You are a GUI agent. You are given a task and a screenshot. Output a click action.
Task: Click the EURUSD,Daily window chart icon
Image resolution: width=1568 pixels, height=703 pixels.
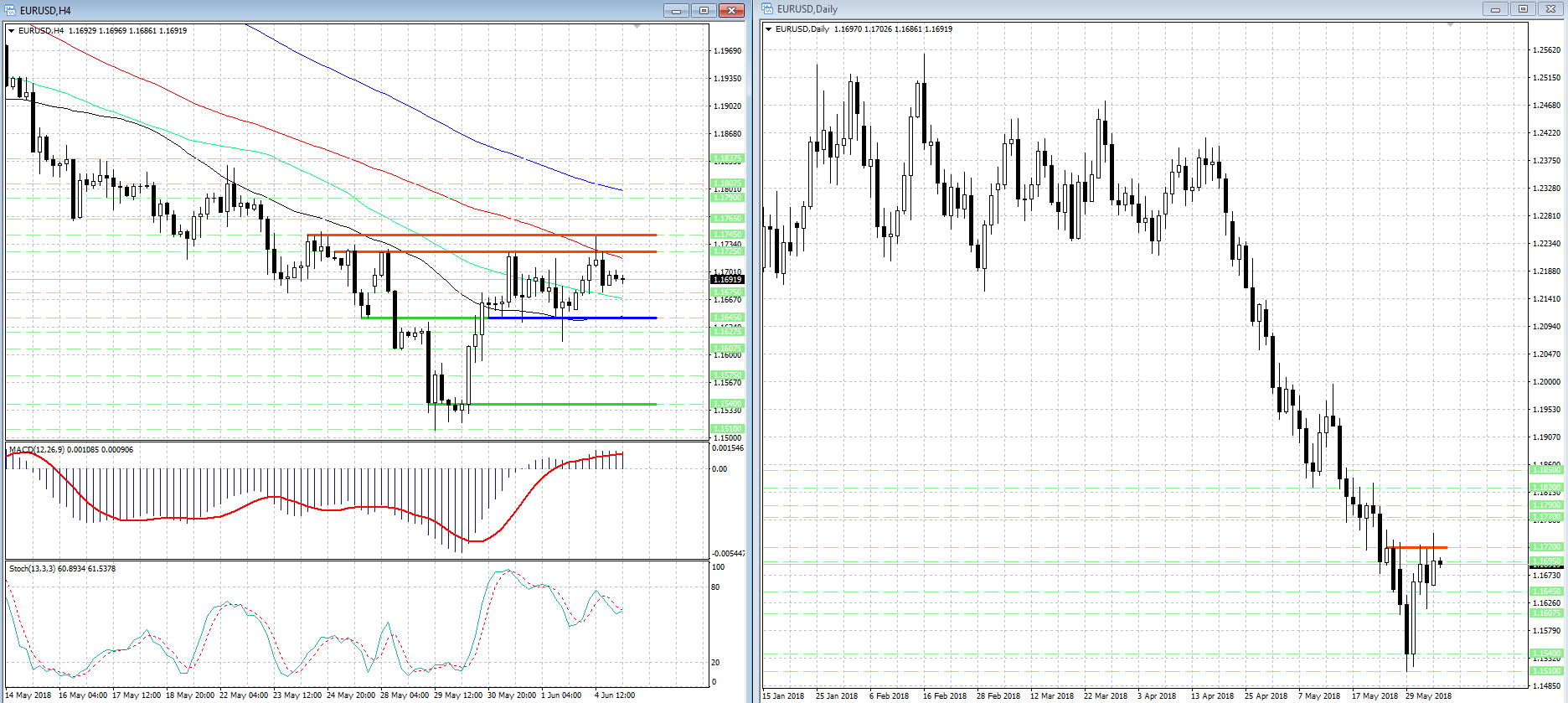click(768, 9)
